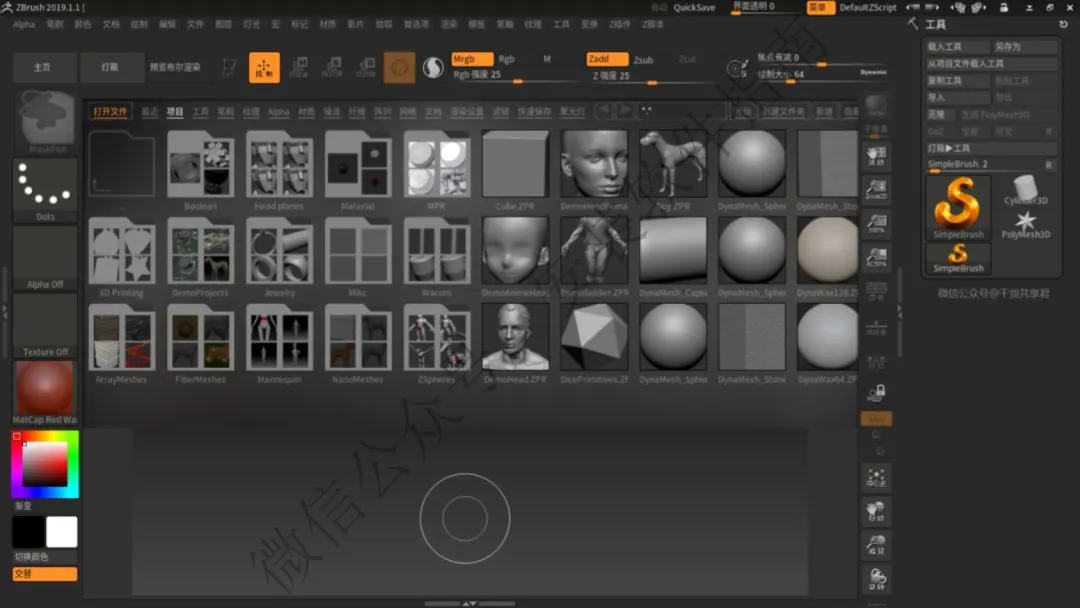Click the AC50% antialiased half size icon
The width and height of the screenshot is (1080, 608).
tap(876, 257)
